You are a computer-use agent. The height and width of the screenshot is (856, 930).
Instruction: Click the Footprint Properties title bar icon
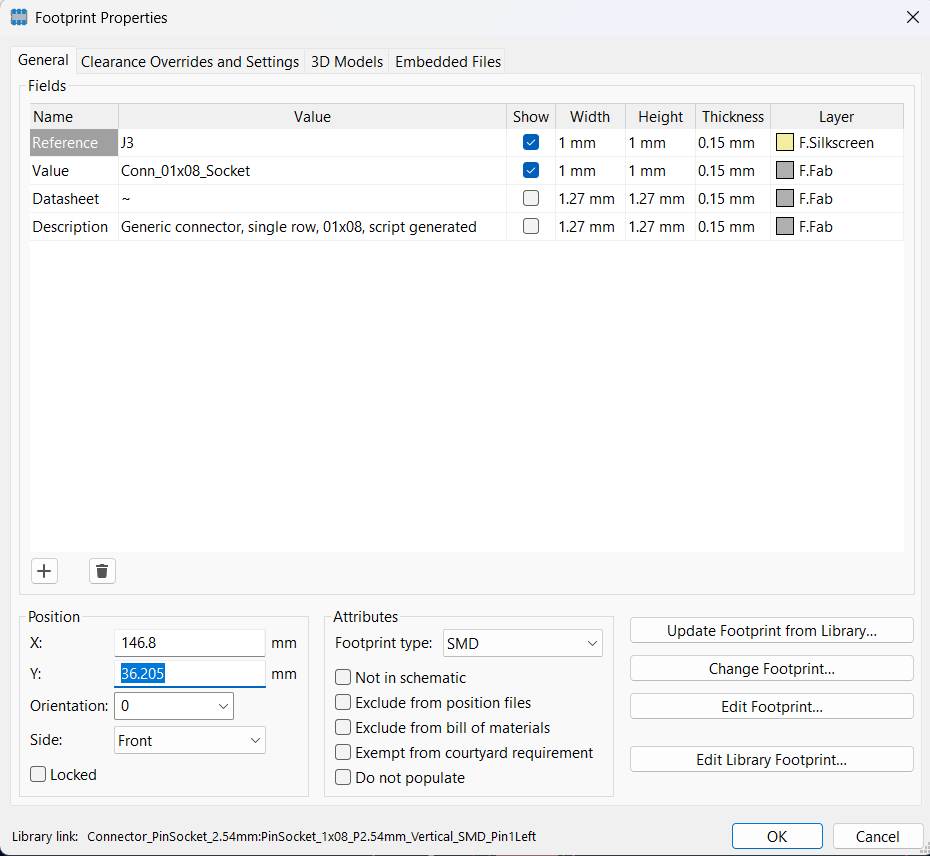point(18,17)
